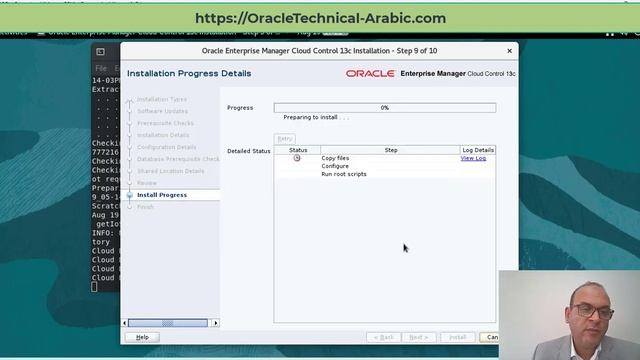The height and width of the screenshot is (360, 640).
Task: Select the Installation Details step
Action: [163, 135]
